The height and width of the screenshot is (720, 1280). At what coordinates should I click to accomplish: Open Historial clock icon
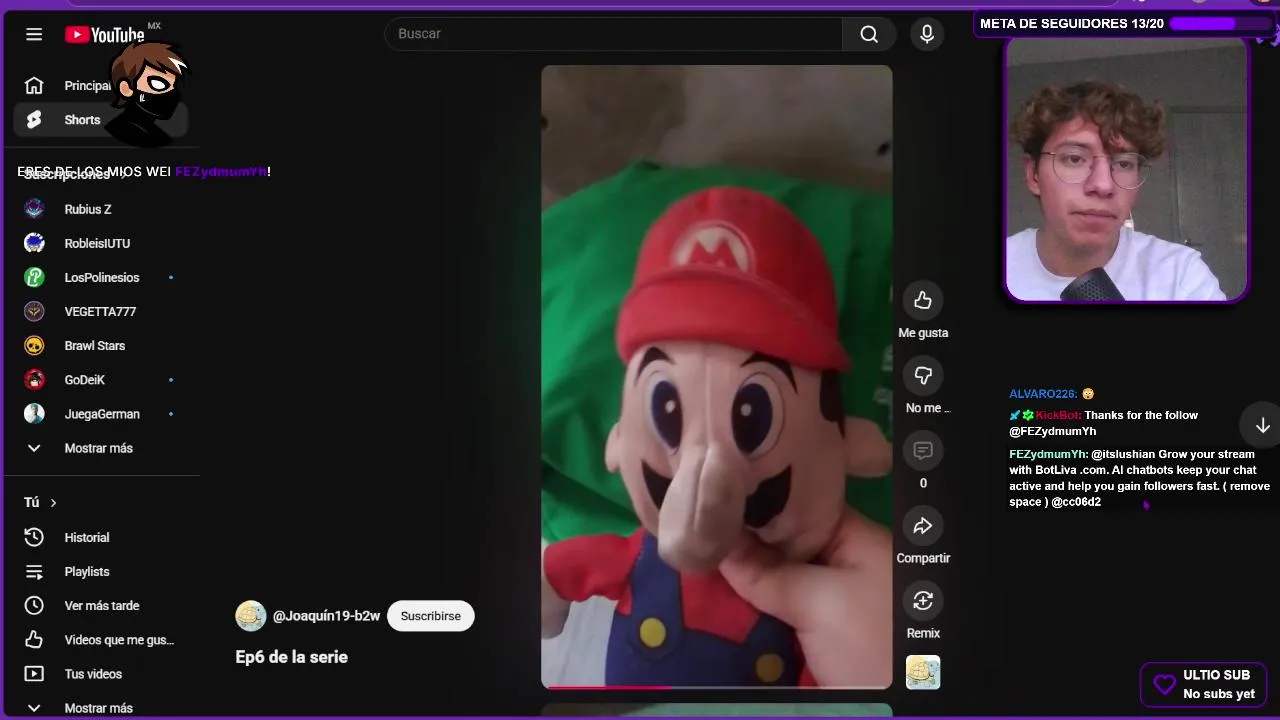pyautogui.click(x=34, y=537)
